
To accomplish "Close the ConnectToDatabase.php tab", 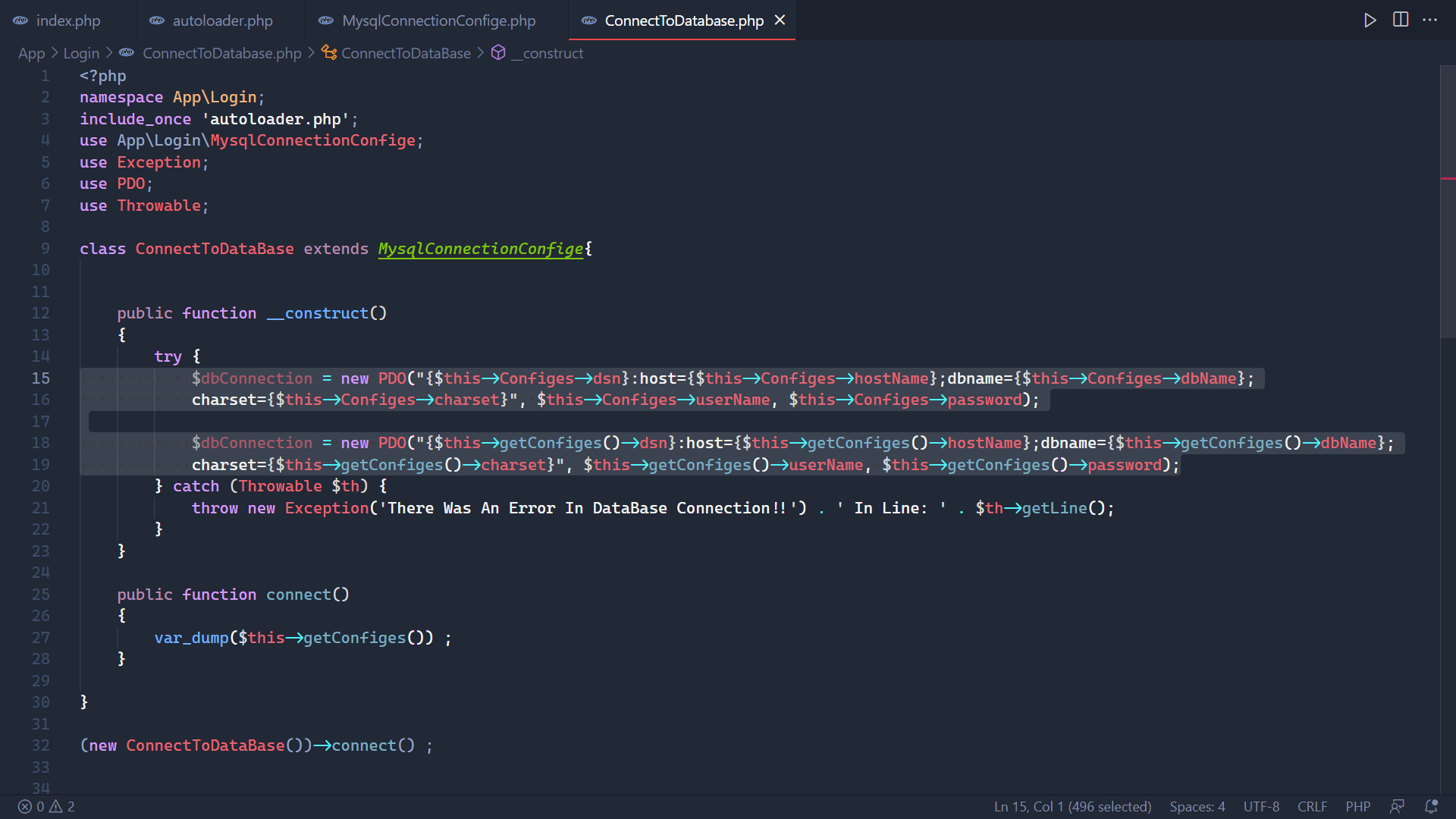I will [x=780, y=20].
